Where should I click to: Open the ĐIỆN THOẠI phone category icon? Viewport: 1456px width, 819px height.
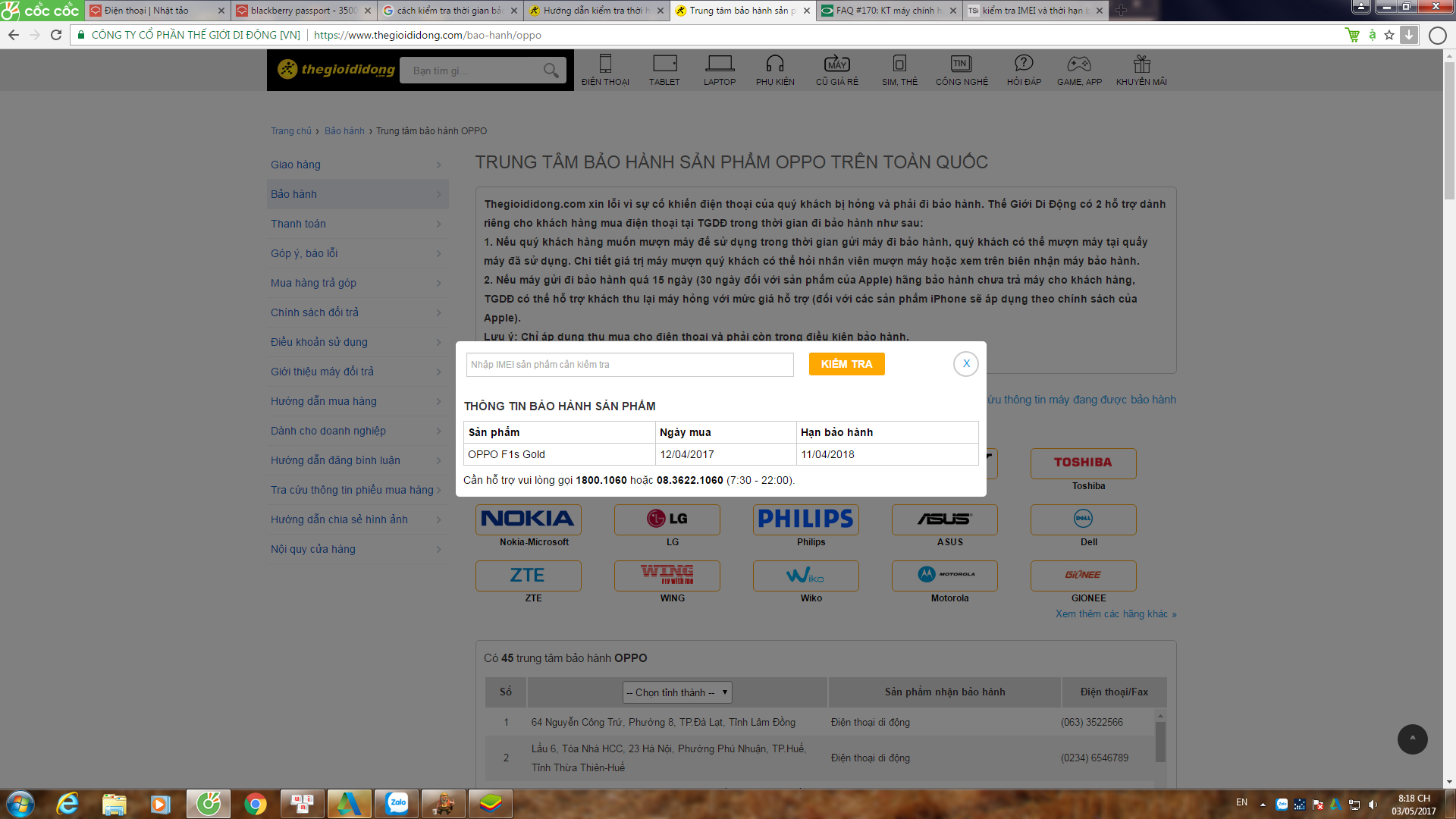click(605, 70)
